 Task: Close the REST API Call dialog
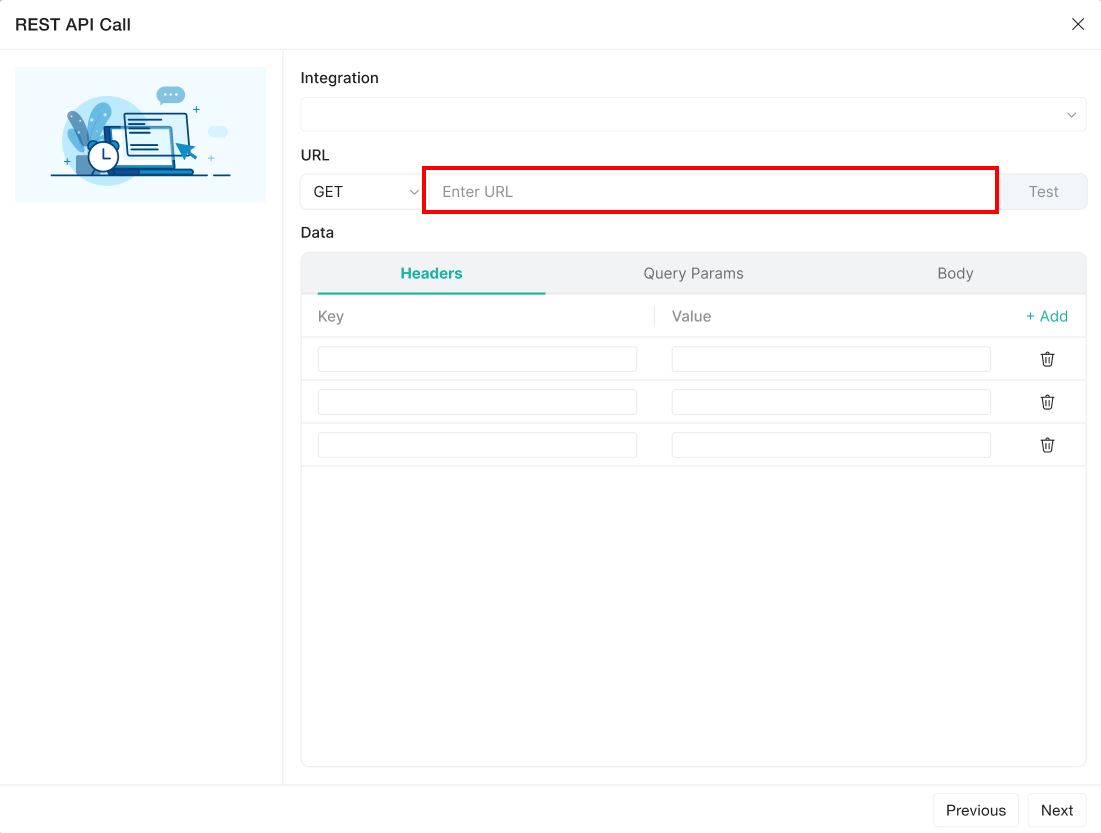click(1078, 24)
